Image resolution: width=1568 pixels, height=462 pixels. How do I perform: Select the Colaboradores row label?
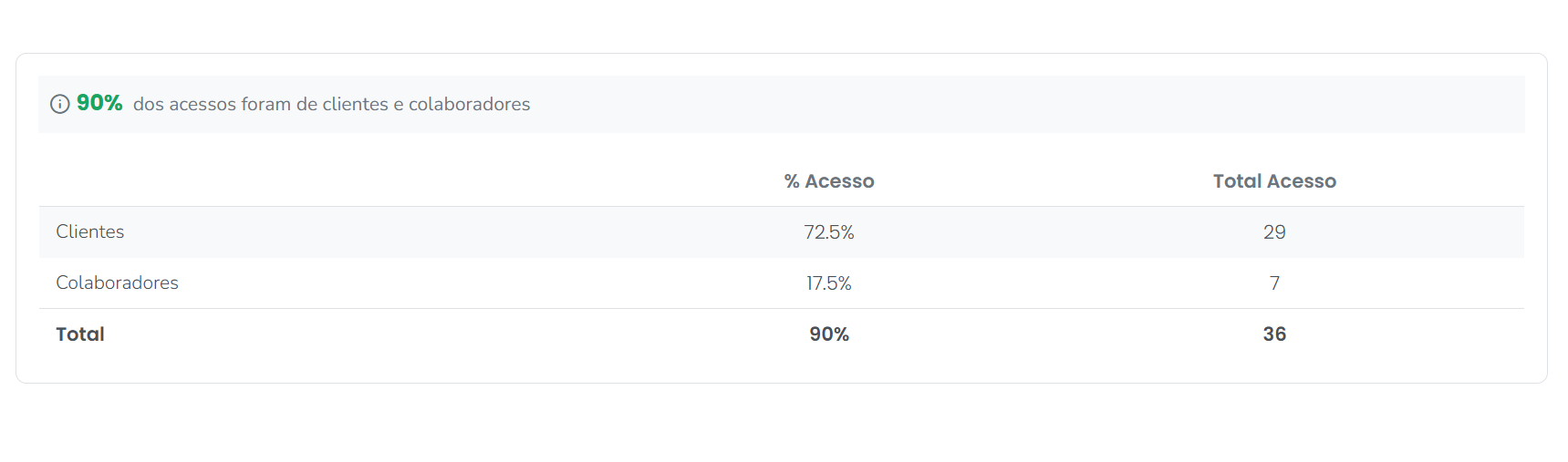pos(117,282)
